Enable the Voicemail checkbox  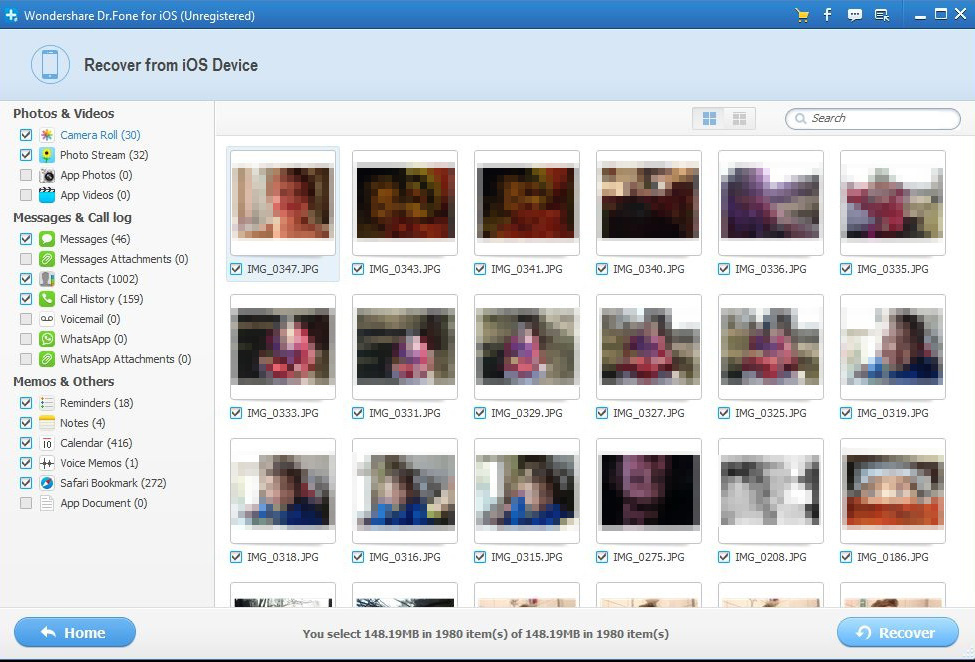25,319
